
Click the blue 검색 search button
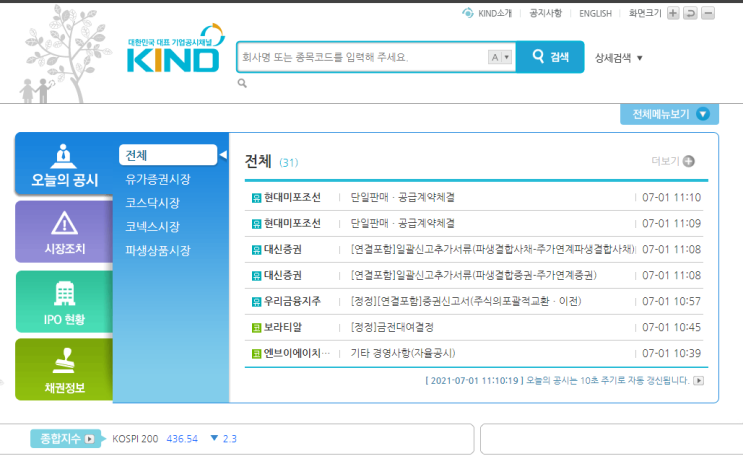[550, 57]
